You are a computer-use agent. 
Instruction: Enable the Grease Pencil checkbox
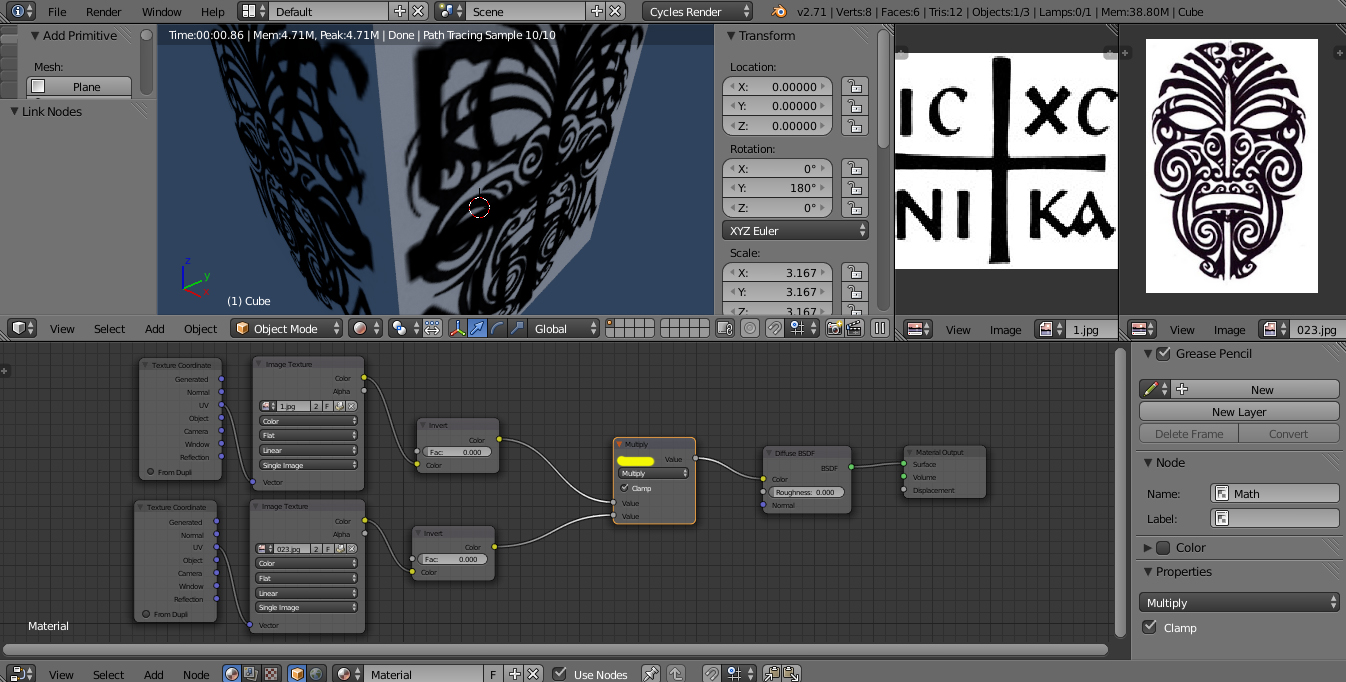(1163, 353)
